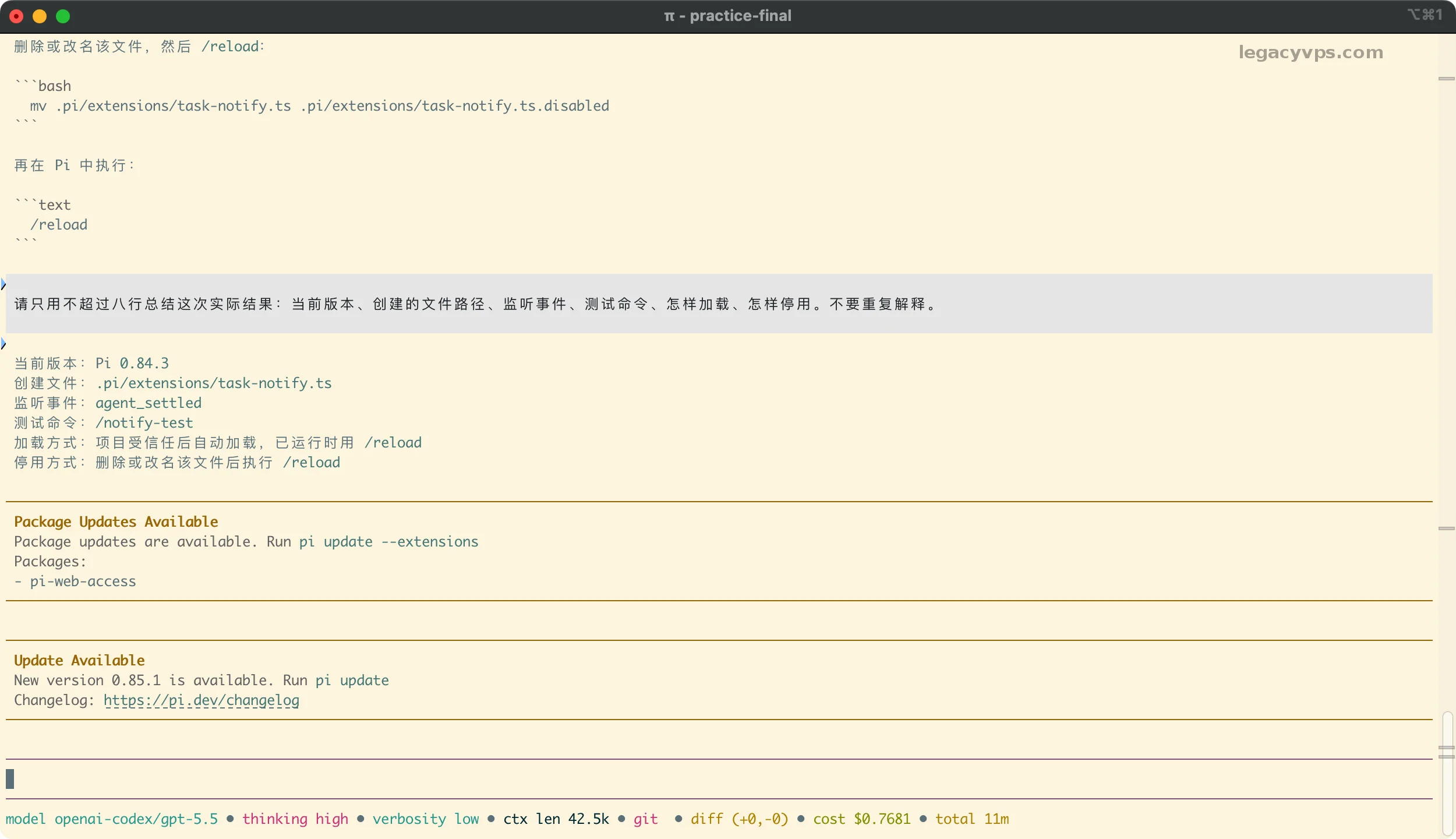This screenshot has width=1456, height=839.
Task: Click the "```bash" code fence line
Action: click(x=43, y=86)
